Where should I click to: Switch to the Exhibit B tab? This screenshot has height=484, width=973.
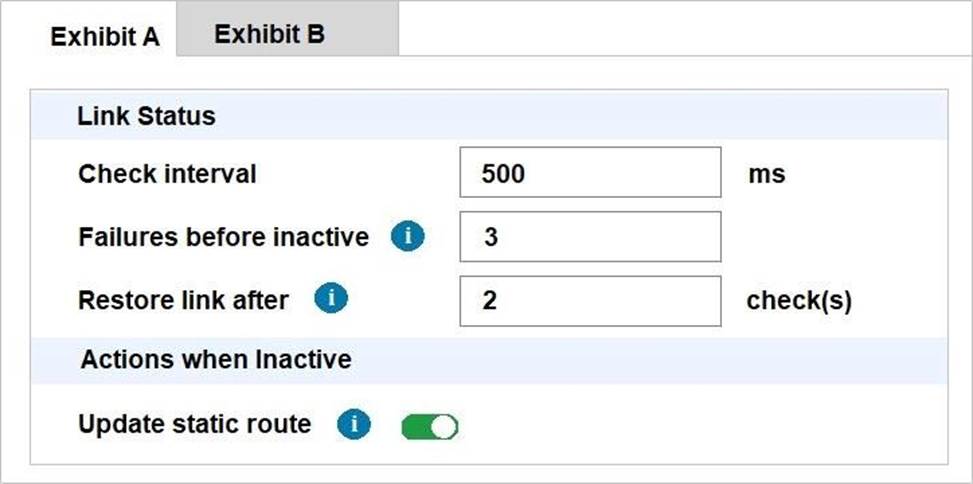pyautogui.click(x=269, y=34)
